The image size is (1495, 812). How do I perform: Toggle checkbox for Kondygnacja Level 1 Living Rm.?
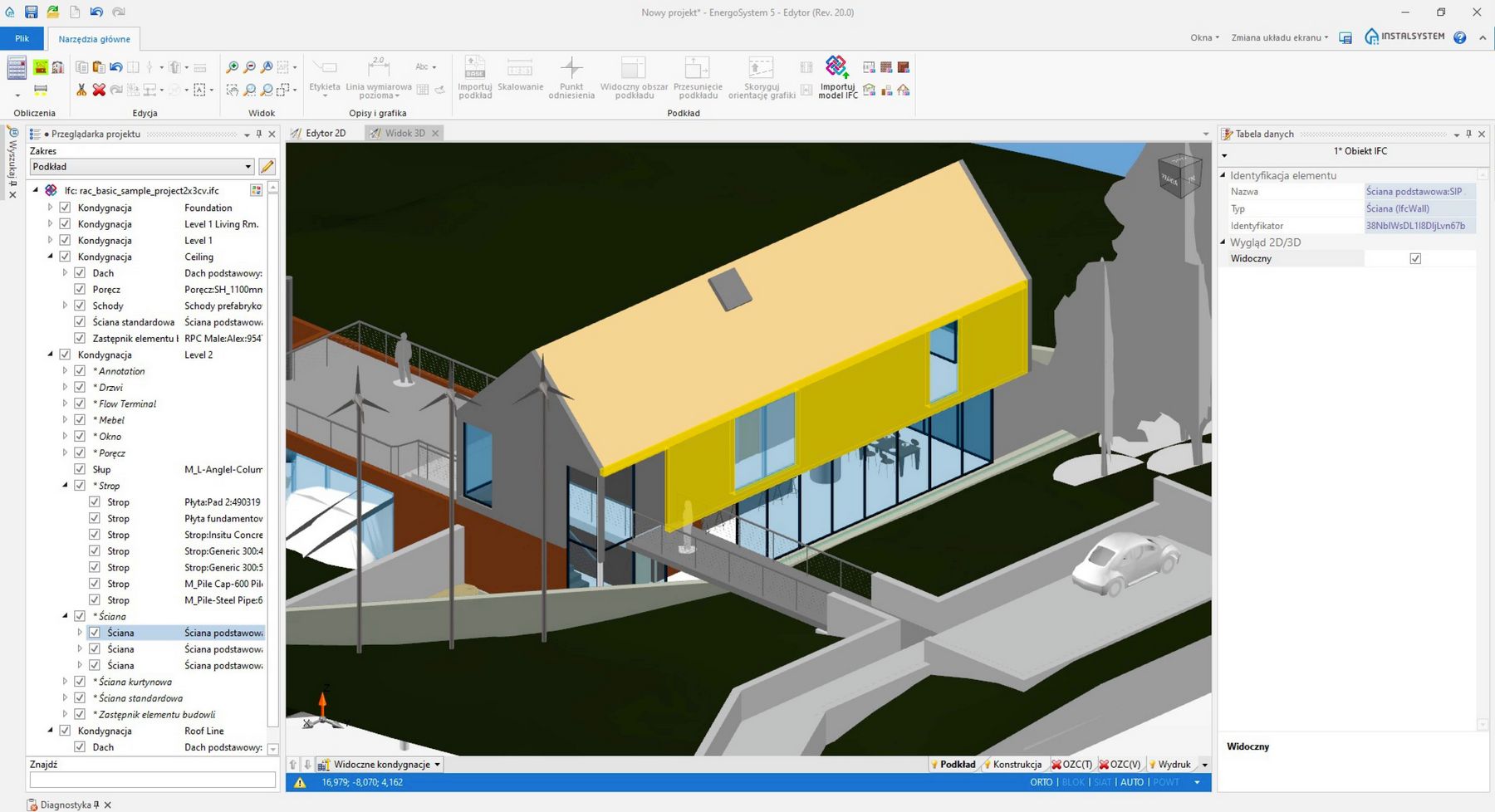pyautogui.click(x=65, y=224)
